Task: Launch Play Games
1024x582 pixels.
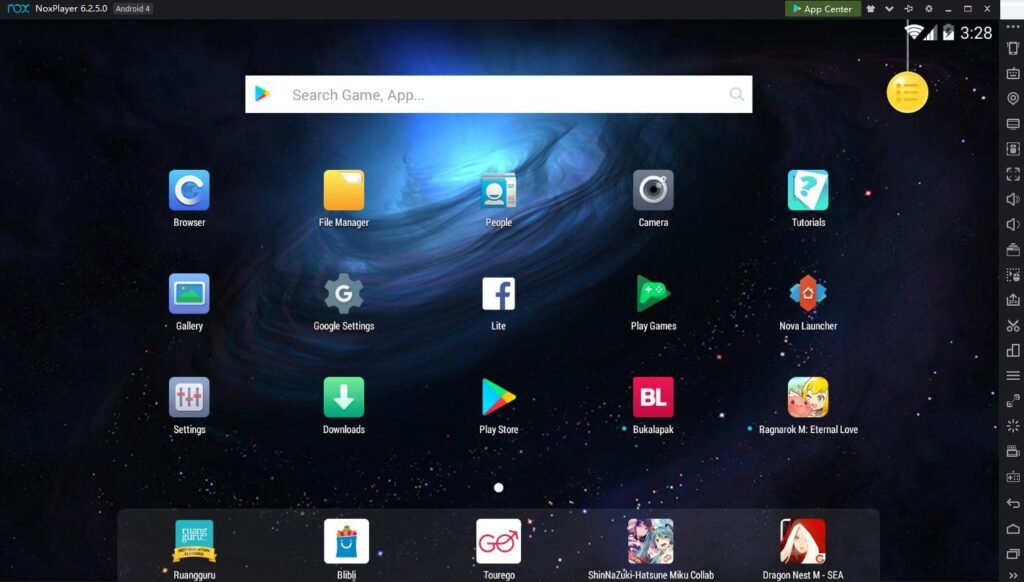Action: pyautogui.click(x=653, y=293)
